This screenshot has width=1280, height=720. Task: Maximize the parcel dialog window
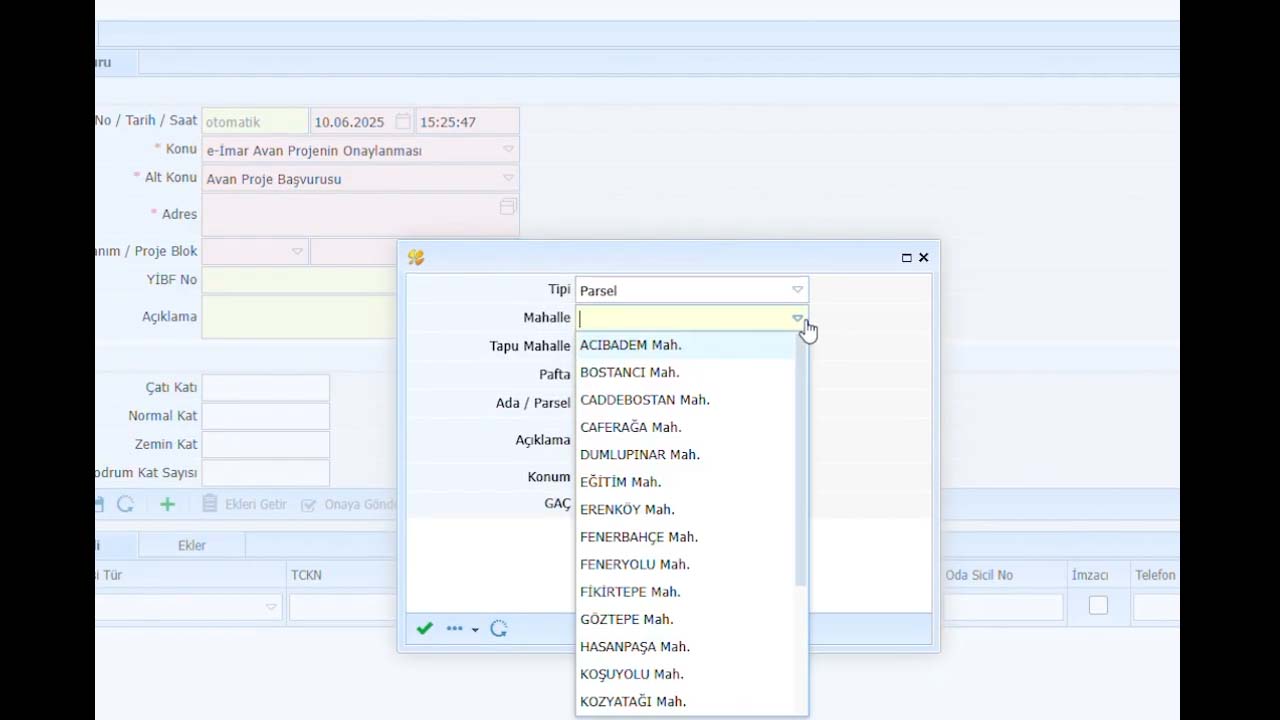tap(907, 258)
